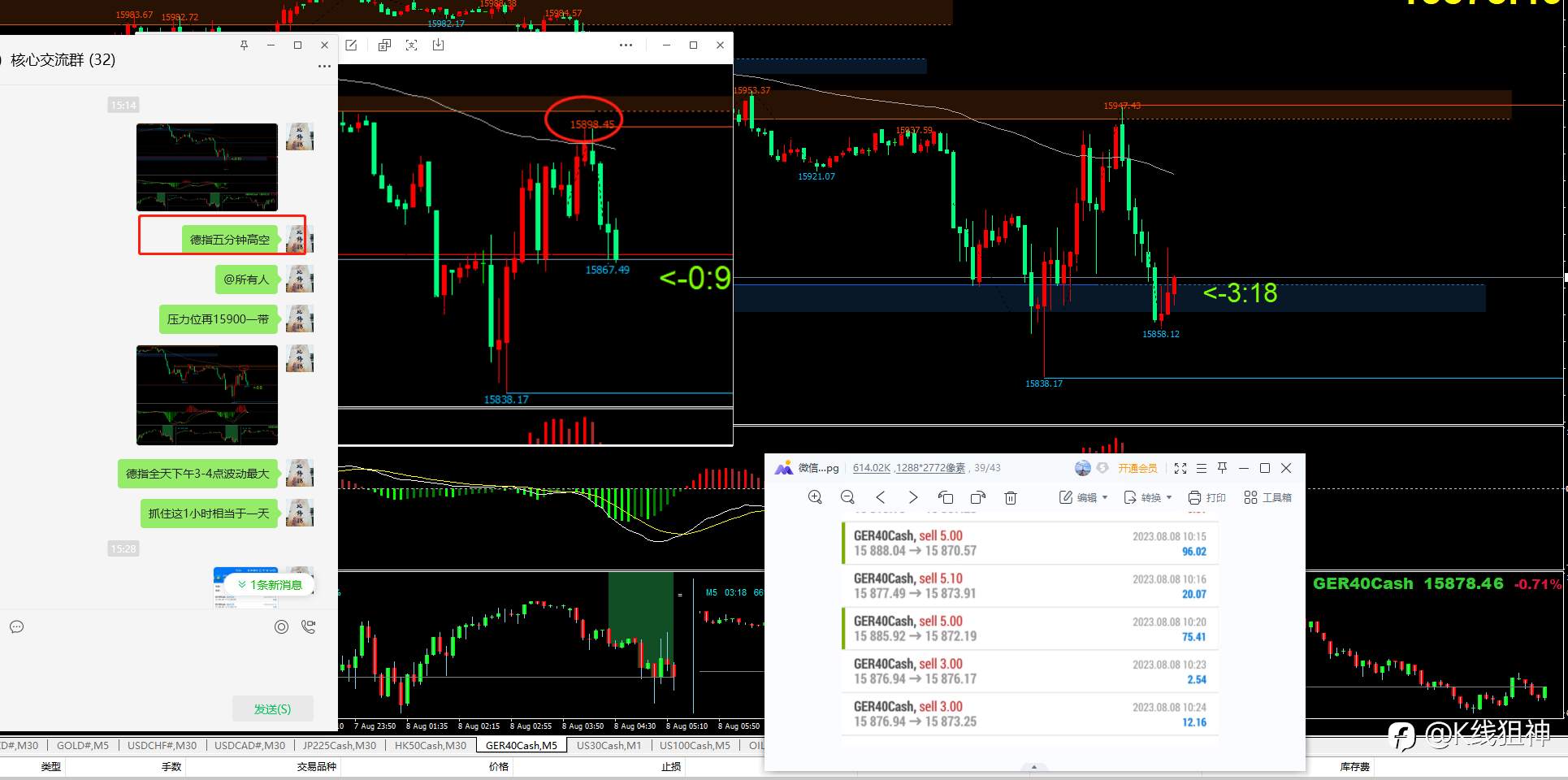Click the 开通会员 membership link
Image resolution: width=1568 pixels, height=780 pixels.
coord(1137,468)
